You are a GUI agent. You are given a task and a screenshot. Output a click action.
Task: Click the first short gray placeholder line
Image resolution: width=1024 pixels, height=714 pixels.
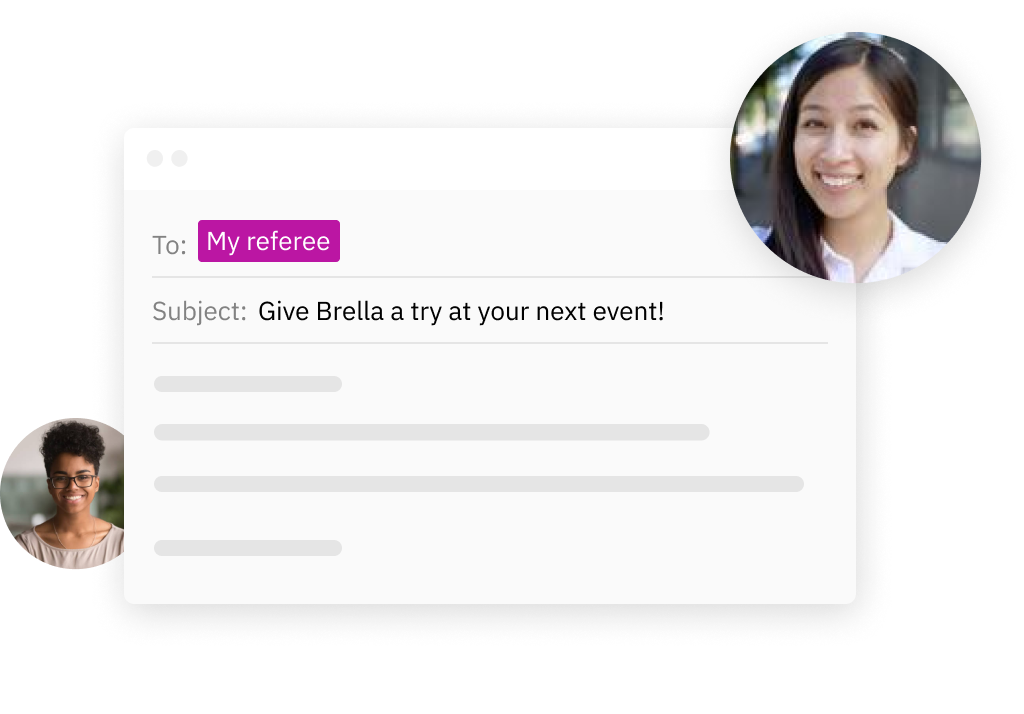248,384
